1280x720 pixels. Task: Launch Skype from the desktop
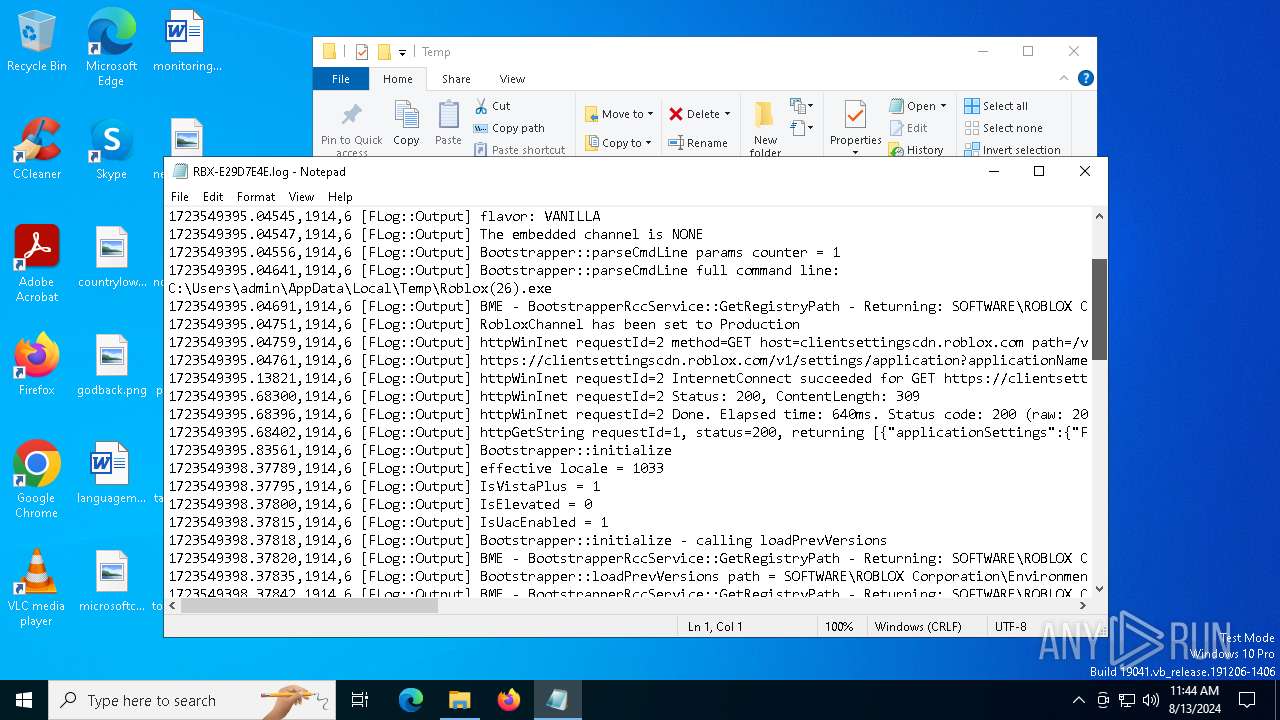click(111, 149)
